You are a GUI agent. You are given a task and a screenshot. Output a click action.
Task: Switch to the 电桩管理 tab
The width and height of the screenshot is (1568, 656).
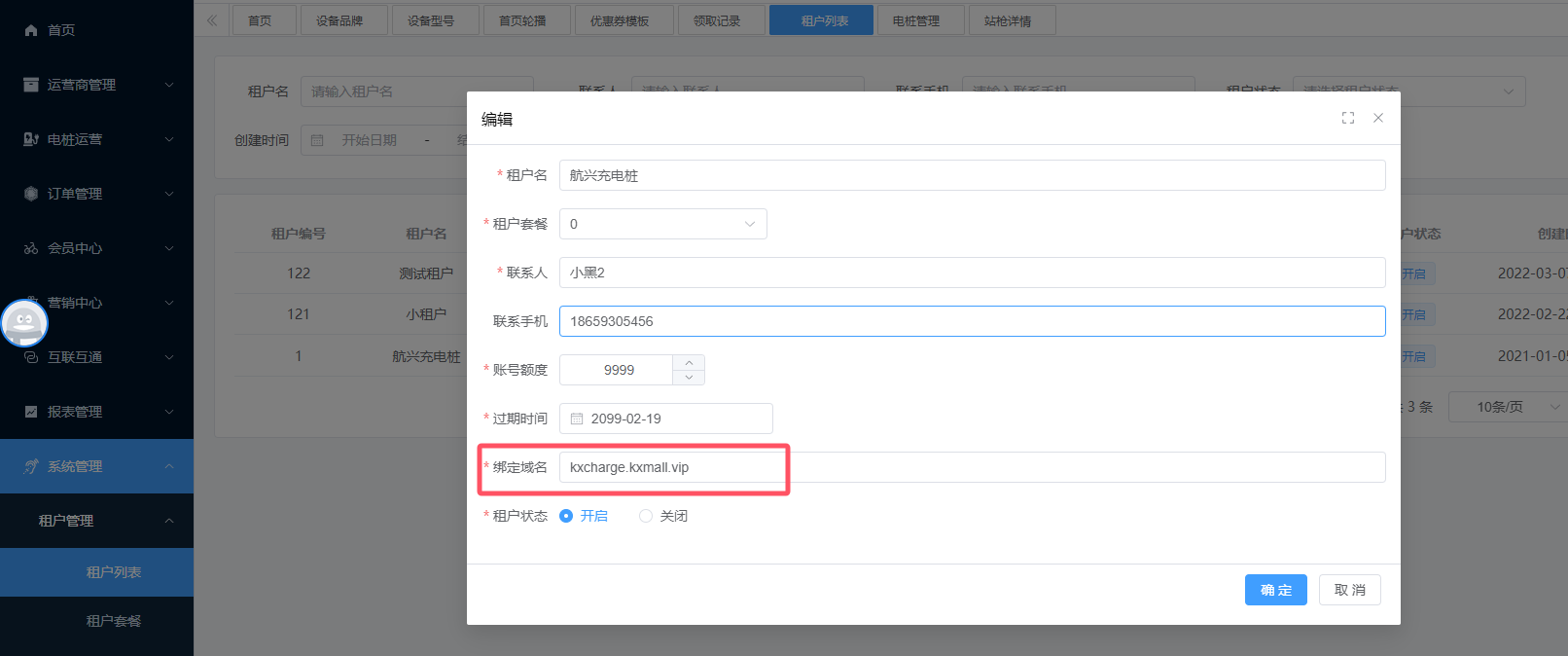[915, 20]
